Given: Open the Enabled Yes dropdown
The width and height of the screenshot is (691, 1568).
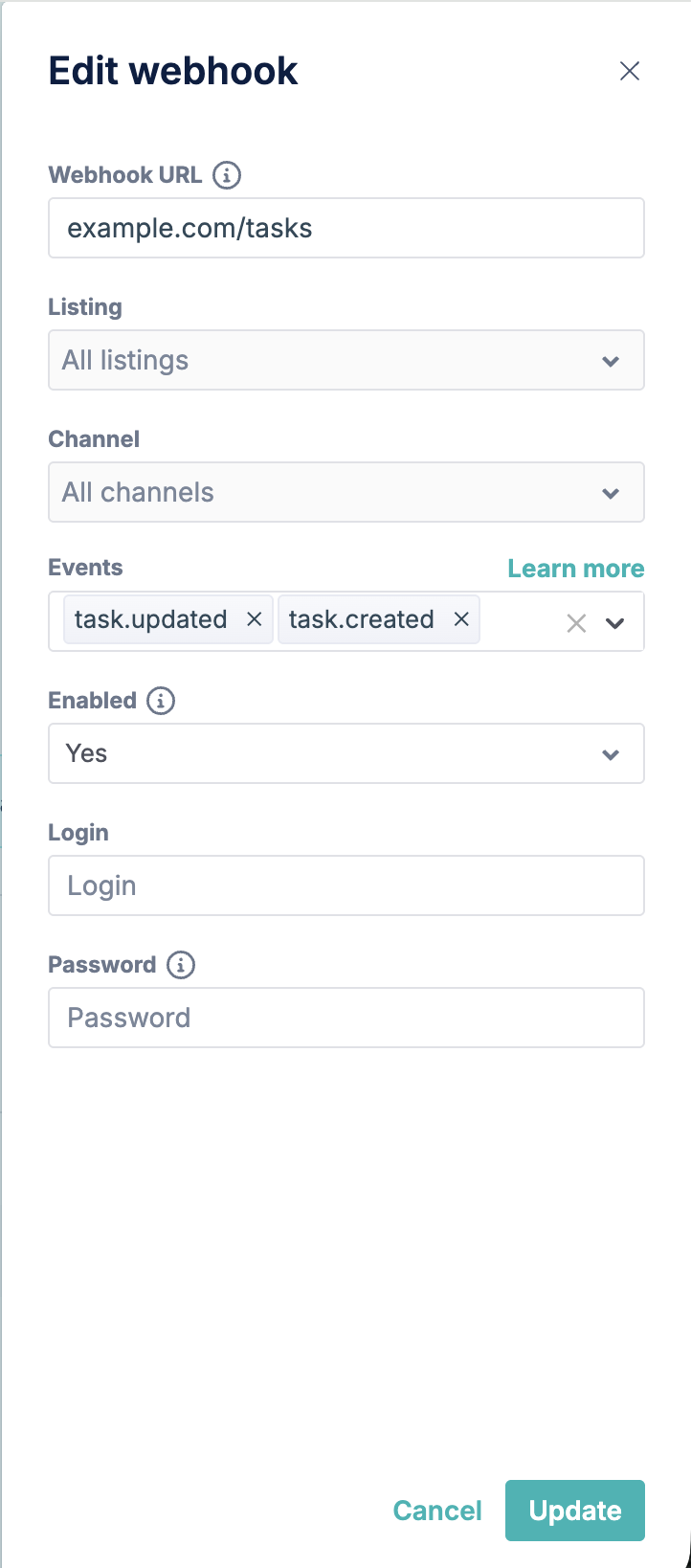Looking at the screenshot, I should click(346, 753).
